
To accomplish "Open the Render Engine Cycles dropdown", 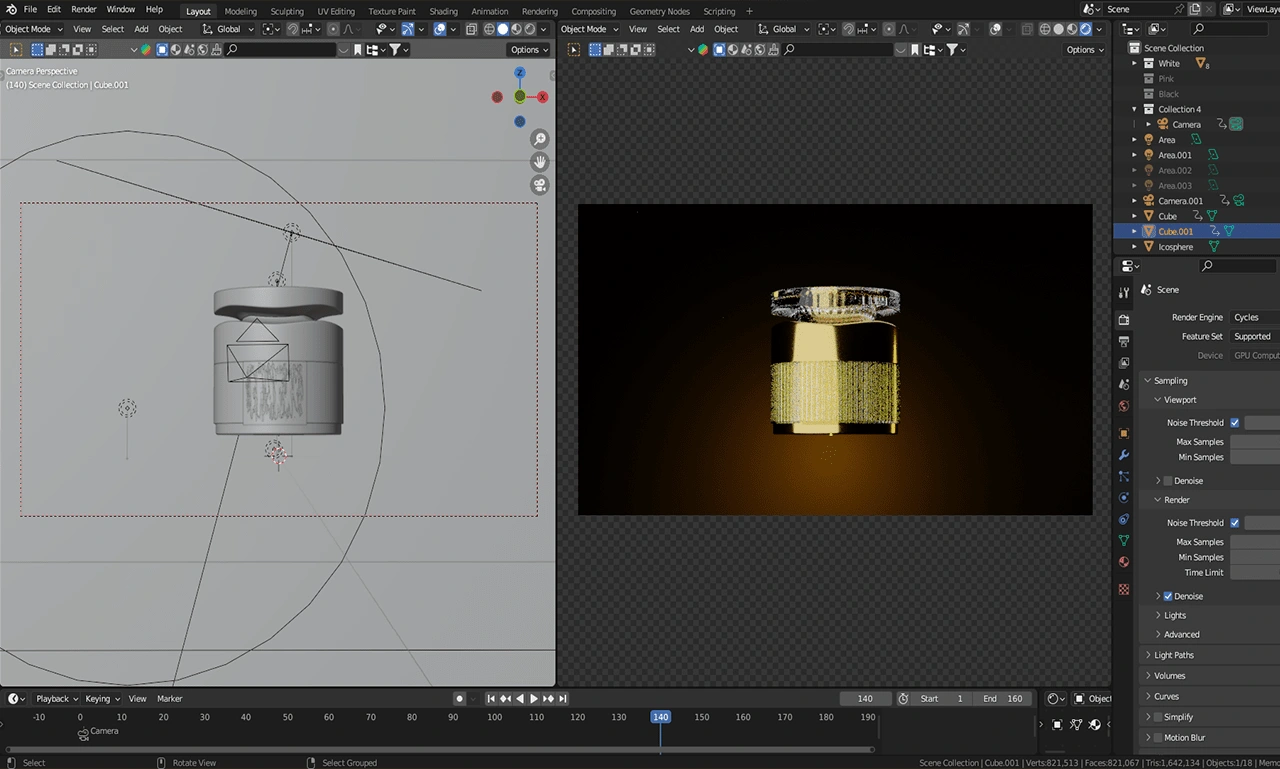I will [1254, 317].
